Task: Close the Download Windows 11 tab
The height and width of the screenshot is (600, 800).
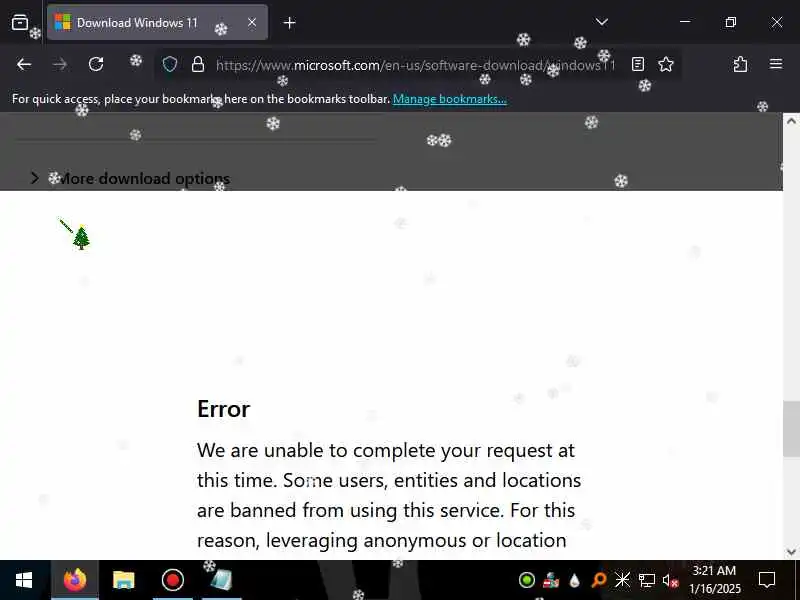Action: coord(252,22)
